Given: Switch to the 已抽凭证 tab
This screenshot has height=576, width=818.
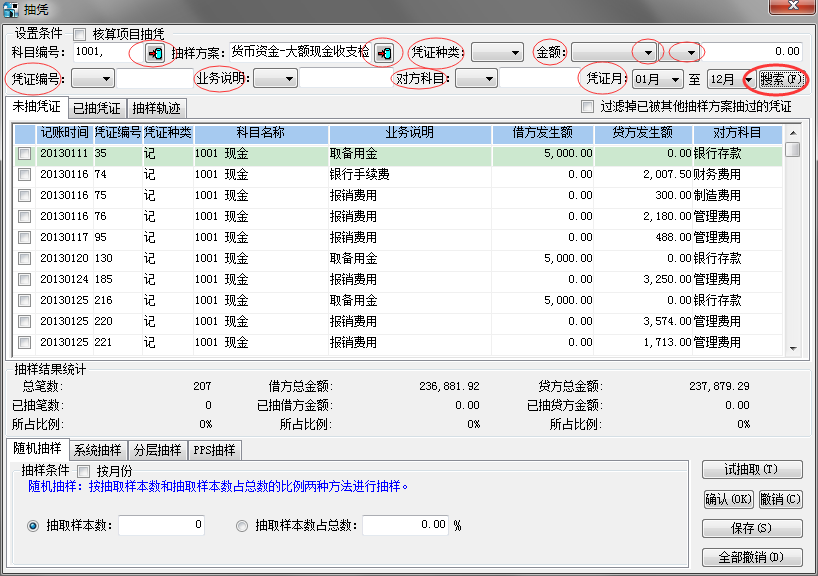Looking at the screenshot, I should pyautogui.click(x=97, y=108).
